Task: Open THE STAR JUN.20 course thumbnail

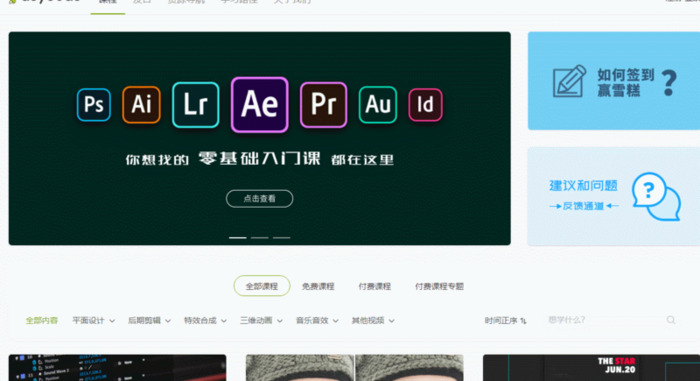Action: tap(592, 368)
